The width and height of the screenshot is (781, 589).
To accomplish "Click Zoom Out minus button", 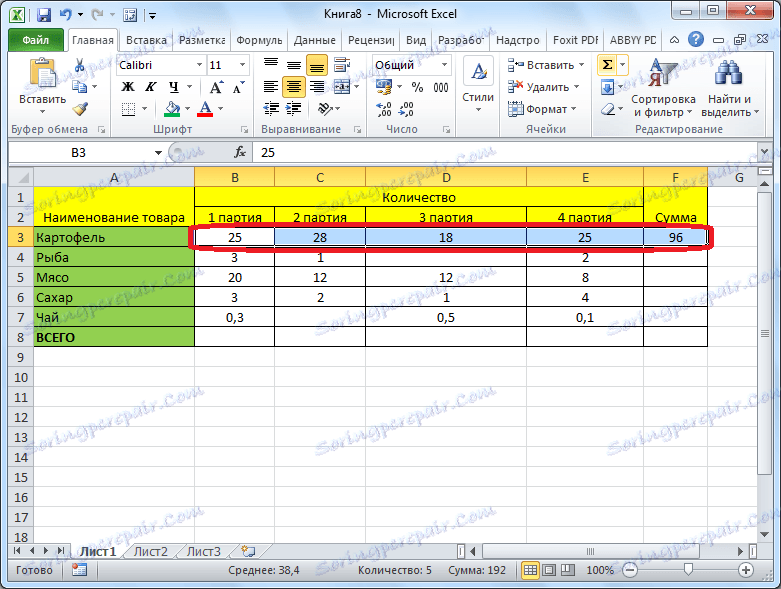I will 630,570.
